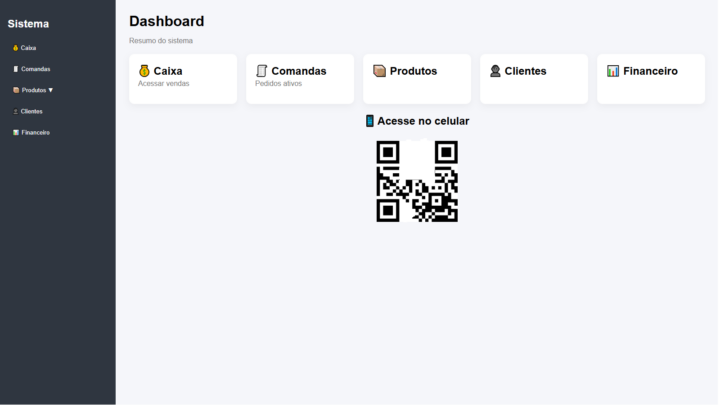Click the person icon on Clientes card
Viewport: 720px width, 405px height.
[495, 71]
